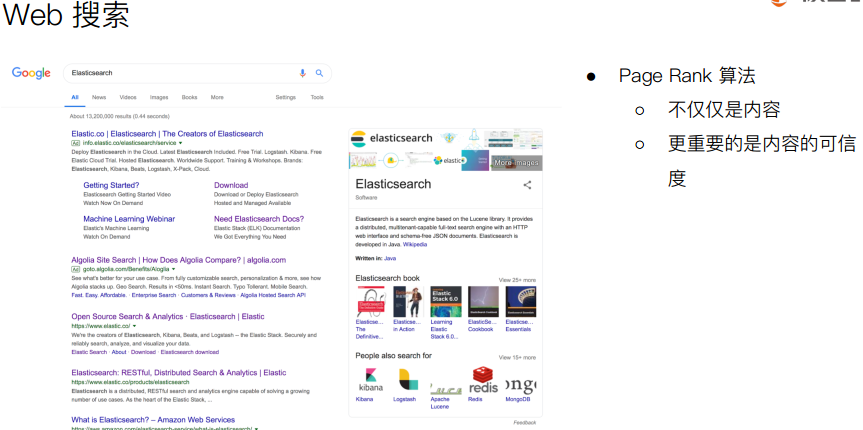
Task: Open the Machine Learning Webinar sitelink
Action: (x=129, y=219)
